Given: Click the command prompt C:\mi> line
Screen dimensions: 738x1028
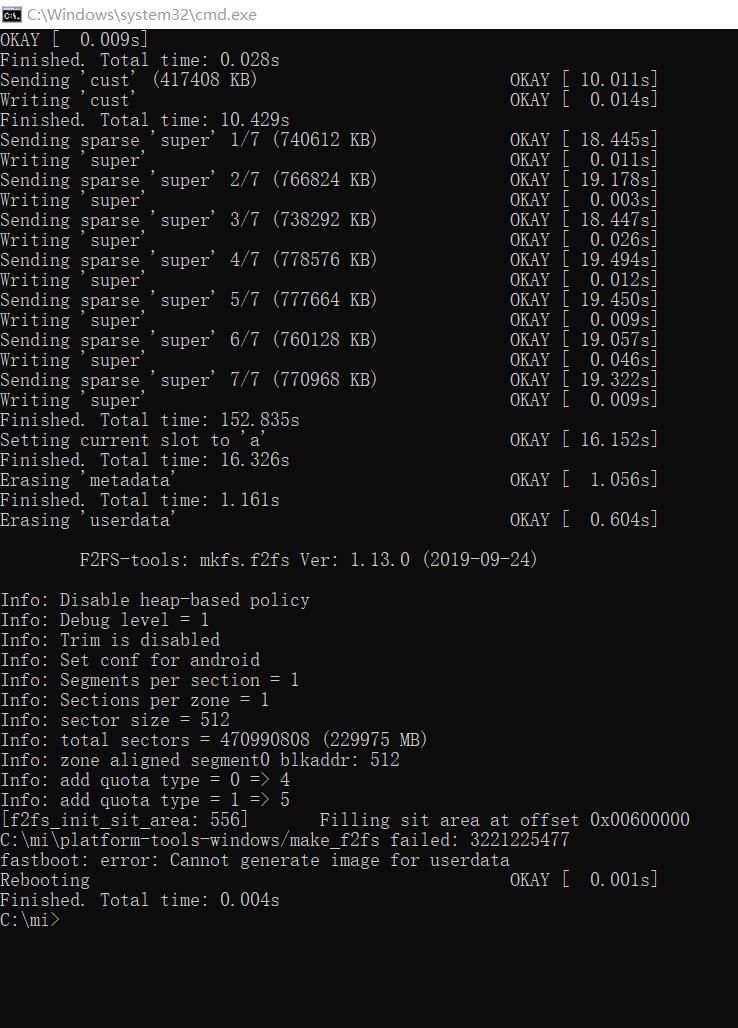Looking at the screenshot, I should (29, 920).
